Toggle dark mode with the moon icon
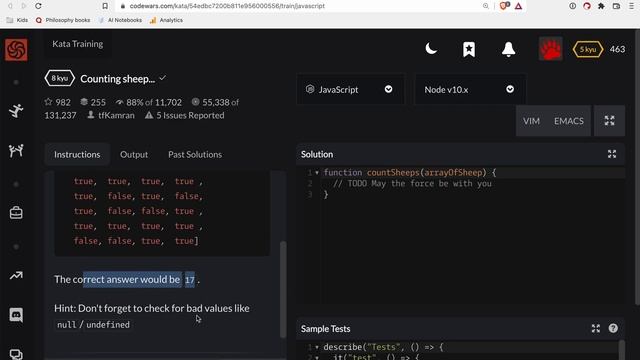This screenshot has height=360, width=640. click(431, 49)
